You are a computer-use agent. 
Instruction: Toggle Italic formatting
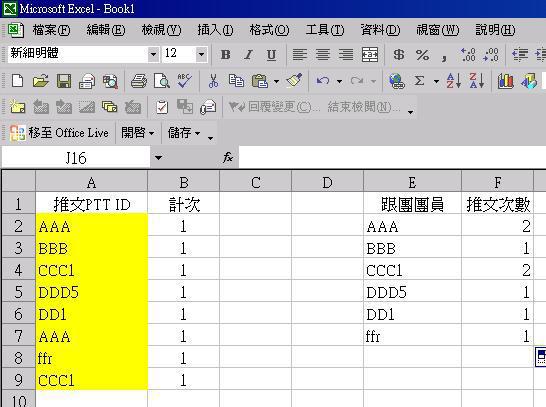tap(248, 55)
